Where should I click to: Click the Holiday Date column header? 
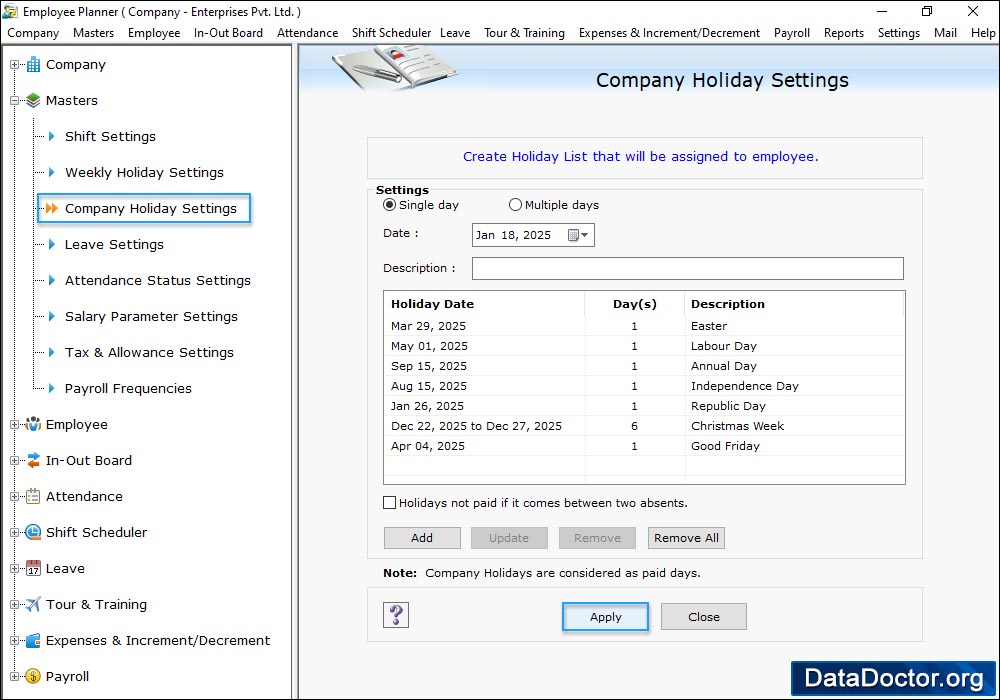point(484,304)
